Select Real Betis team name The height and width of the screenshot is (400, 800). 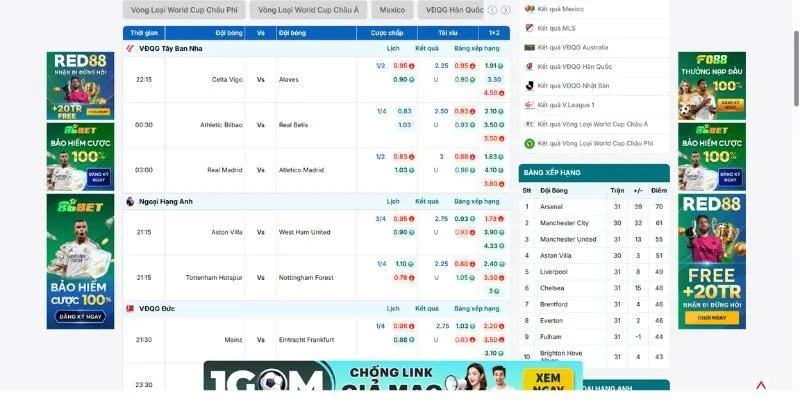[293, 125]
